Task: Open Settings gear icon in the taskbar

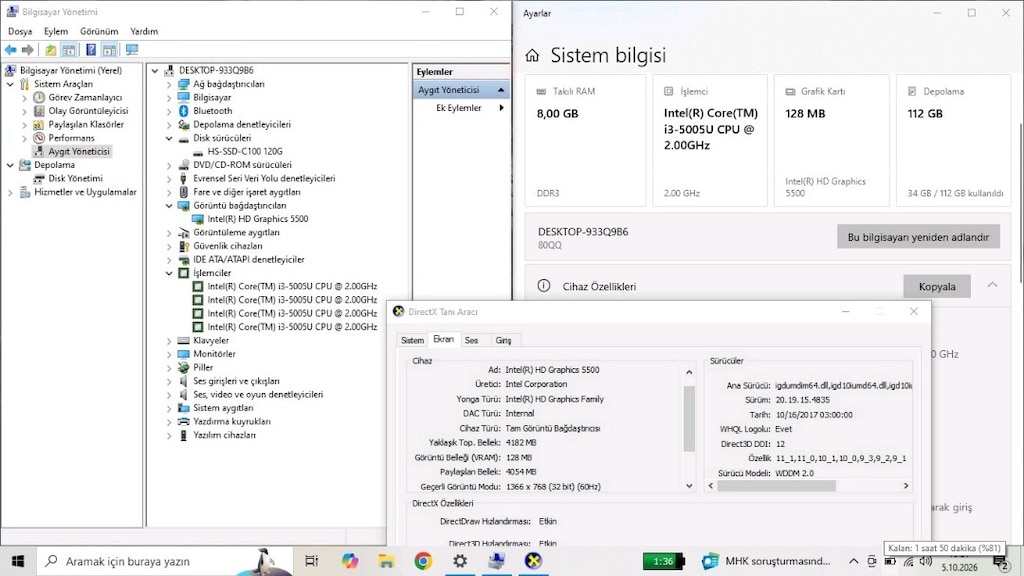Action: coord(460,561)
